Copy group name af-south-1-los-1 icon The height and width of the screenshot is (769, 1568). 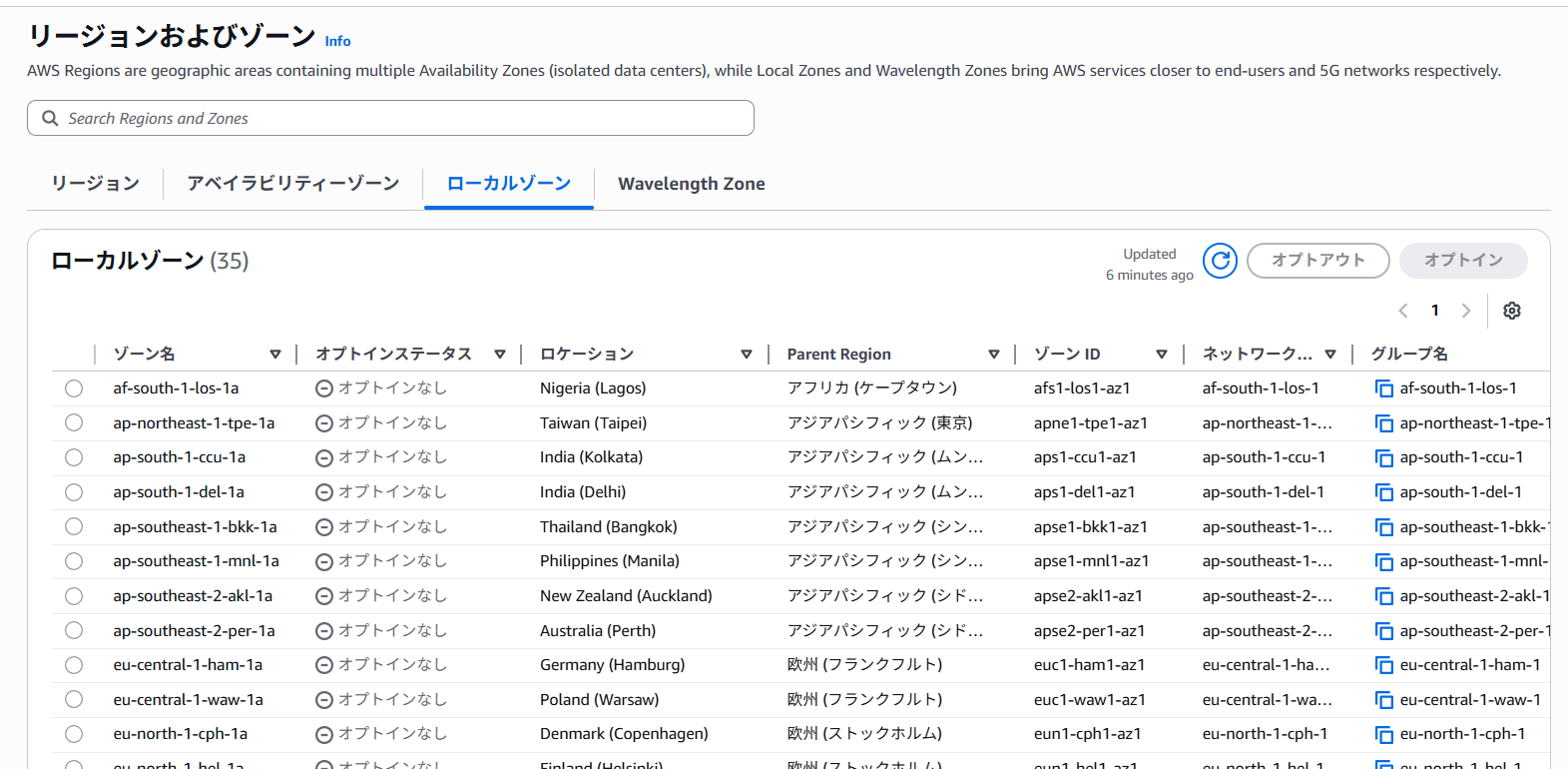point(1383,388)
